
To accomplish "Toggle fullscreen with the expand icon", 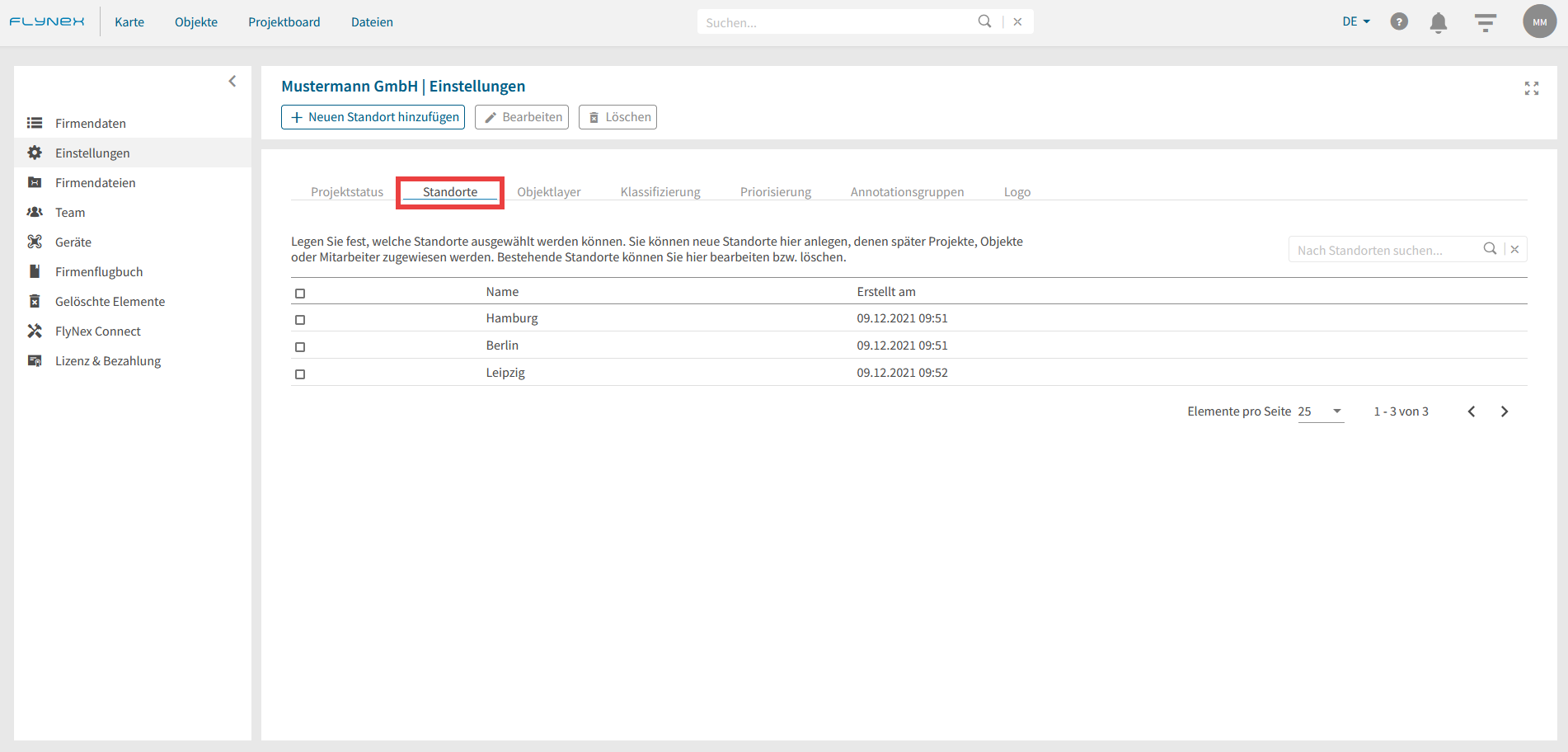I will 1531,88.
